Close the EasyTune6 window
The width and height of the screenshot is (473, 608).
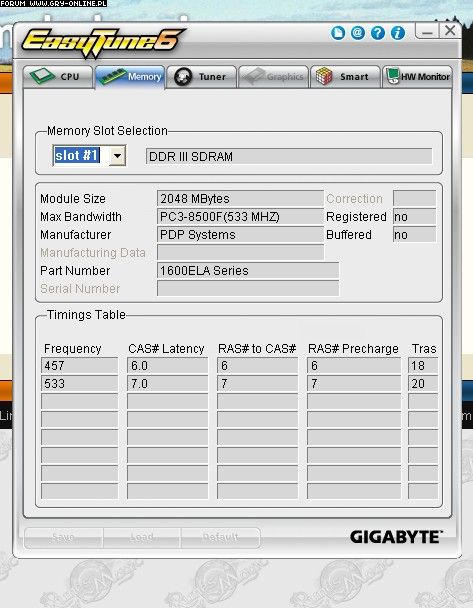450,31
